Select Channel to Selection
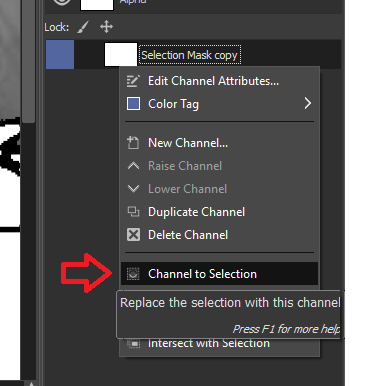 coord(219,274)
